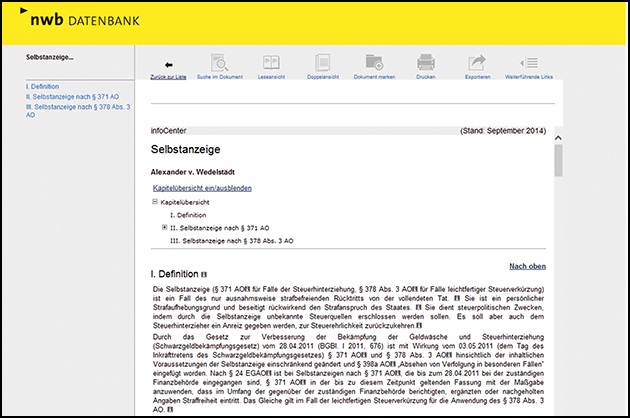This screenshot has width=630, height=418.
Task: Print document using Drucken icon
Action: tap(425, 62)
